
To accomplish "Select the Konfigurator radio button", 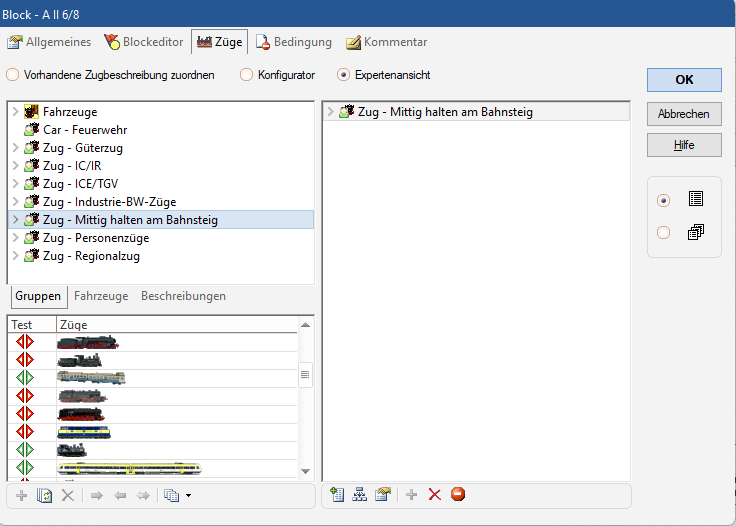I will coord(246,75).
